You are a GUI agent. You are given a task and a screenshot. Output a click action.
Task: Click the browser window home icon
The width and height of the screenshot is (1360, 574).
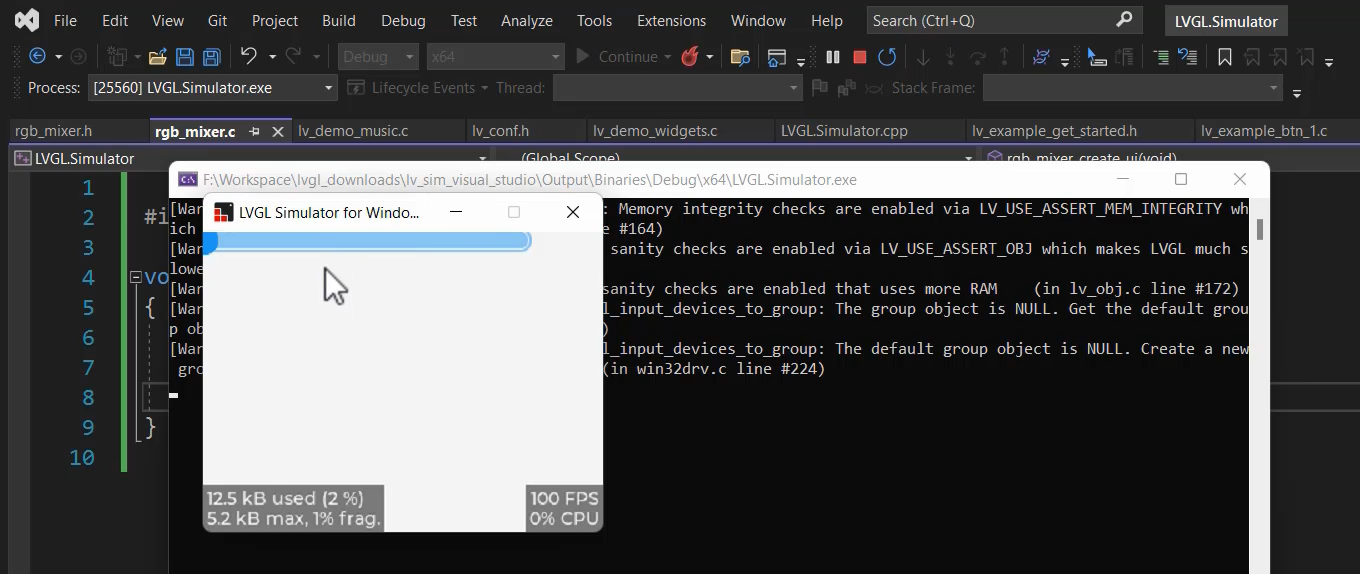coord(777,57)
